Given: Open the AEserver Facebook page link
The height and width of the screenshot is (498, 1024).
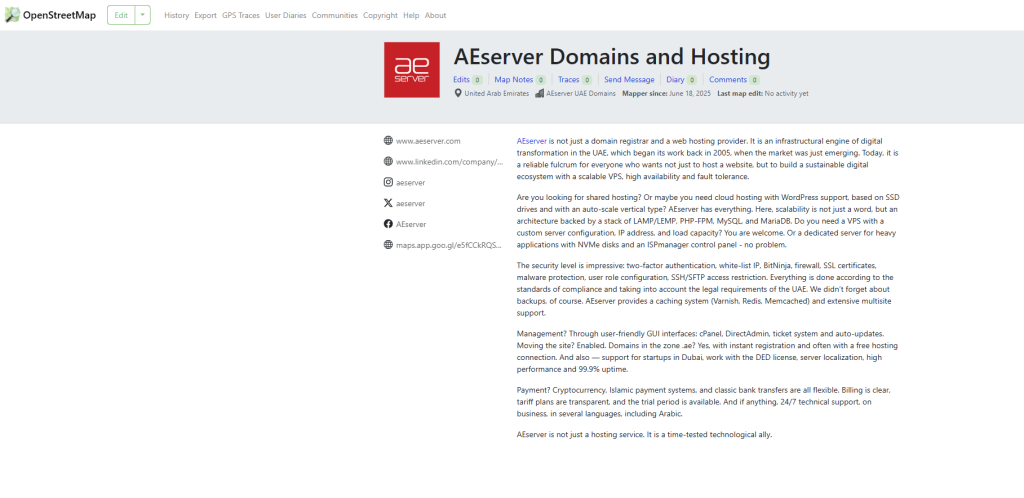Looking at the screenshot, I should click(x=411, y=225).
